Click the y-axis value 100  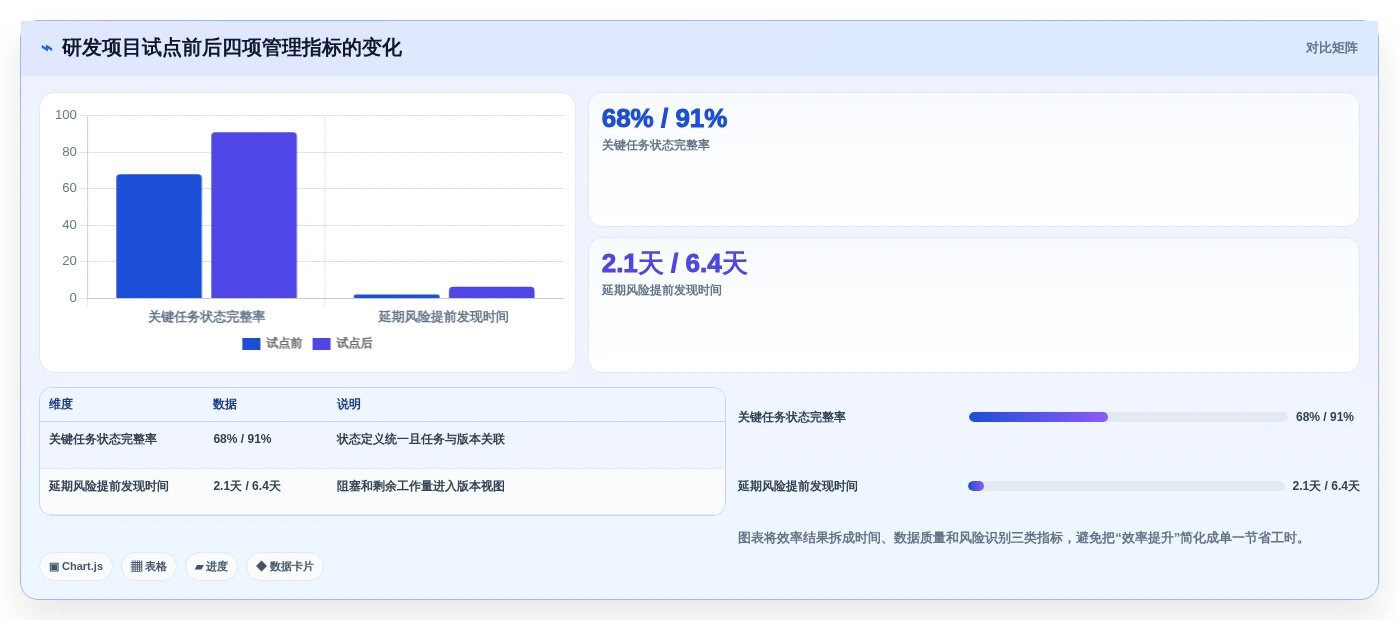coord(66,115)
